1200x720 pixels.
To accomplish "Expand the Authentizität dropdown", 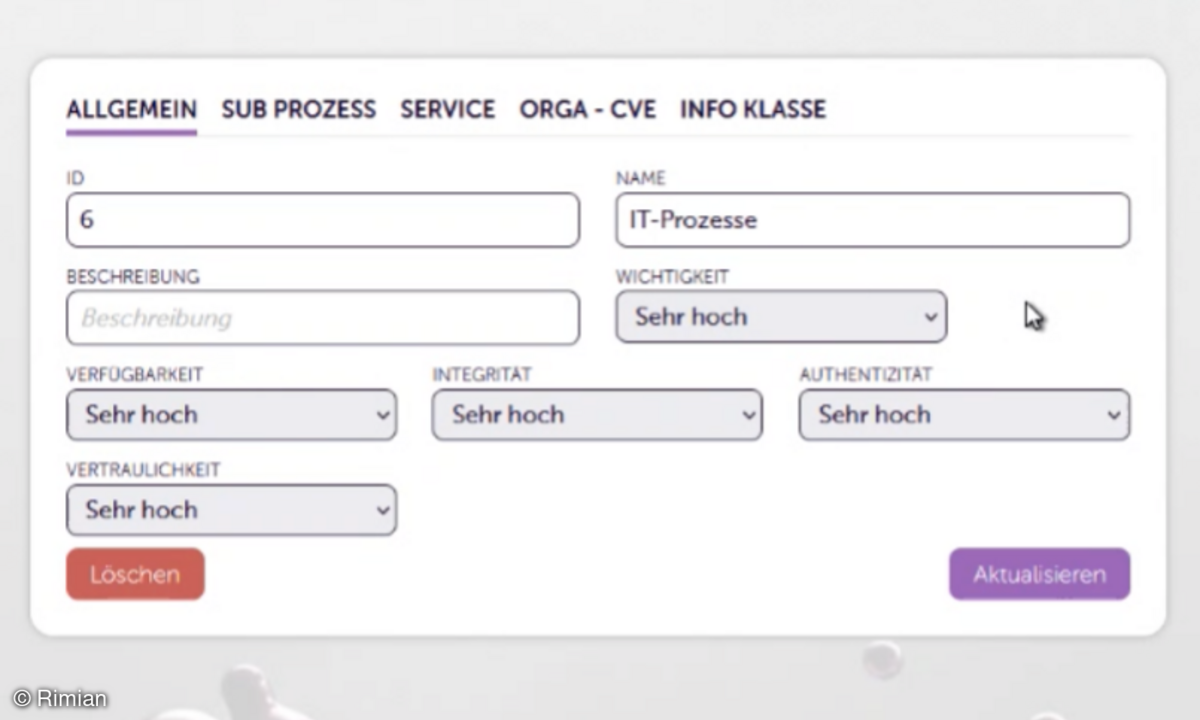I will point(964,415).
